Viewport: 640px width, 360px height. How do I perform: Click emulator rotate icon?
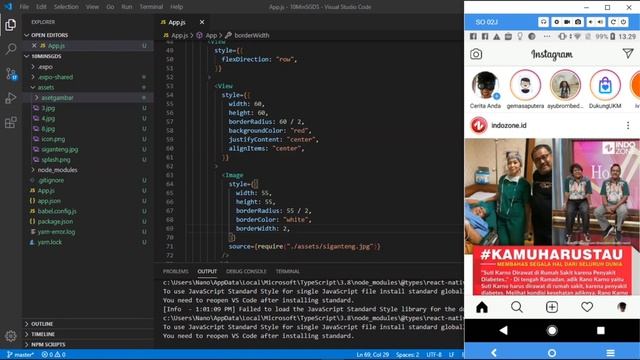click(x=613, y=22)
